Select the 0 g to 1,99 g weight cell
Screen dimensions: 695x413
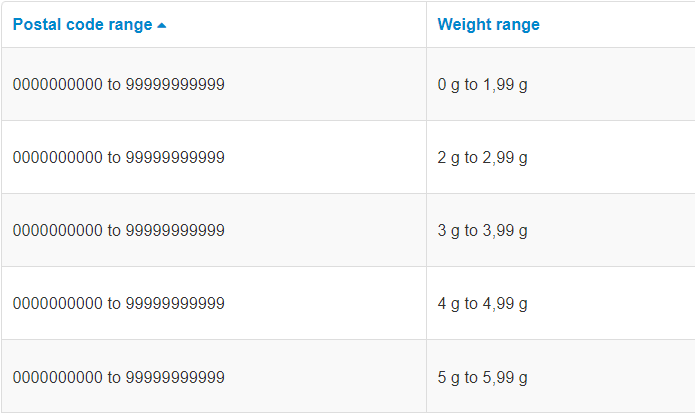point(482,85)
